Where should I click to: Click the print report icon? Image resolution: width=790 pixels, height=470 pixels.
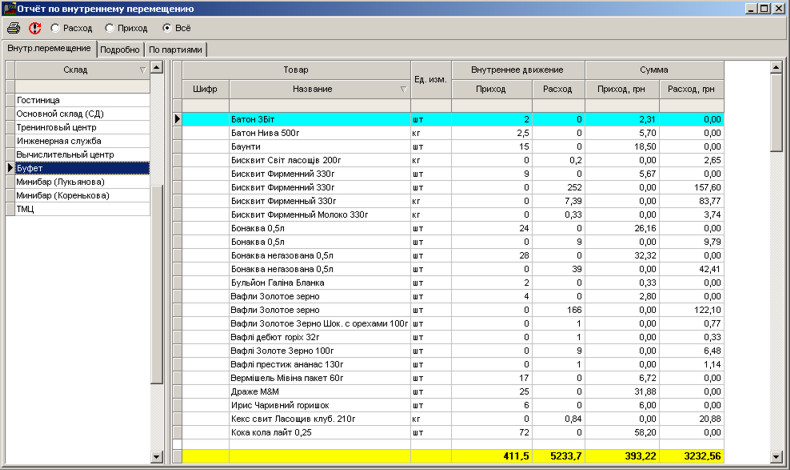[x=13, y=28]
